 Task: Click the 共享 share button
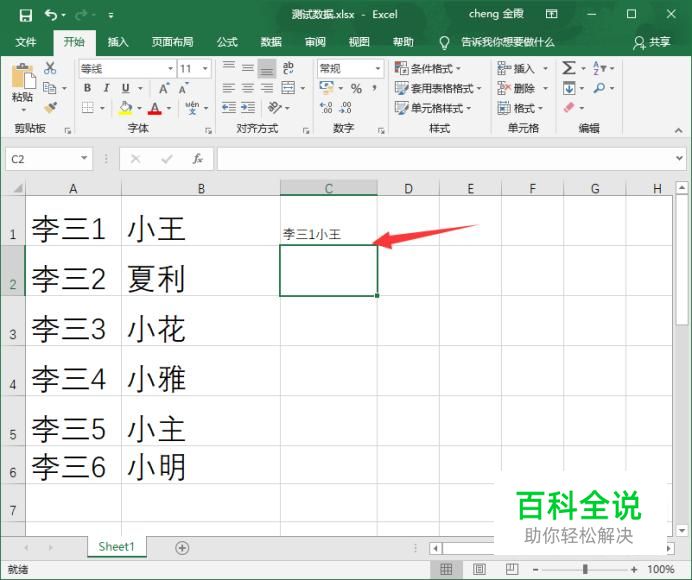coord(652,42)
